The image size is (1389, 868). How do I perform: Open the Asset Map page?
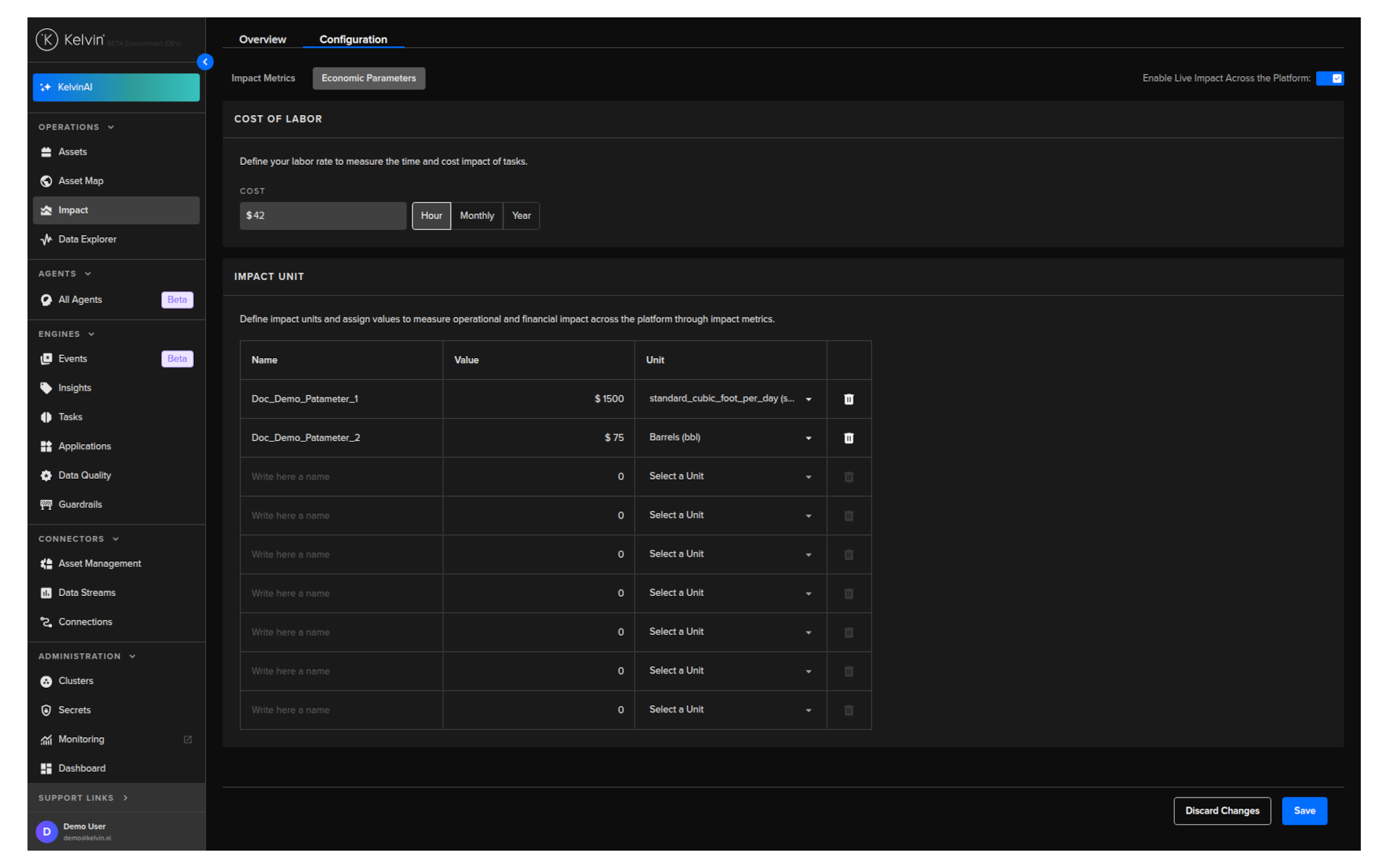click(x=116, y=181)
